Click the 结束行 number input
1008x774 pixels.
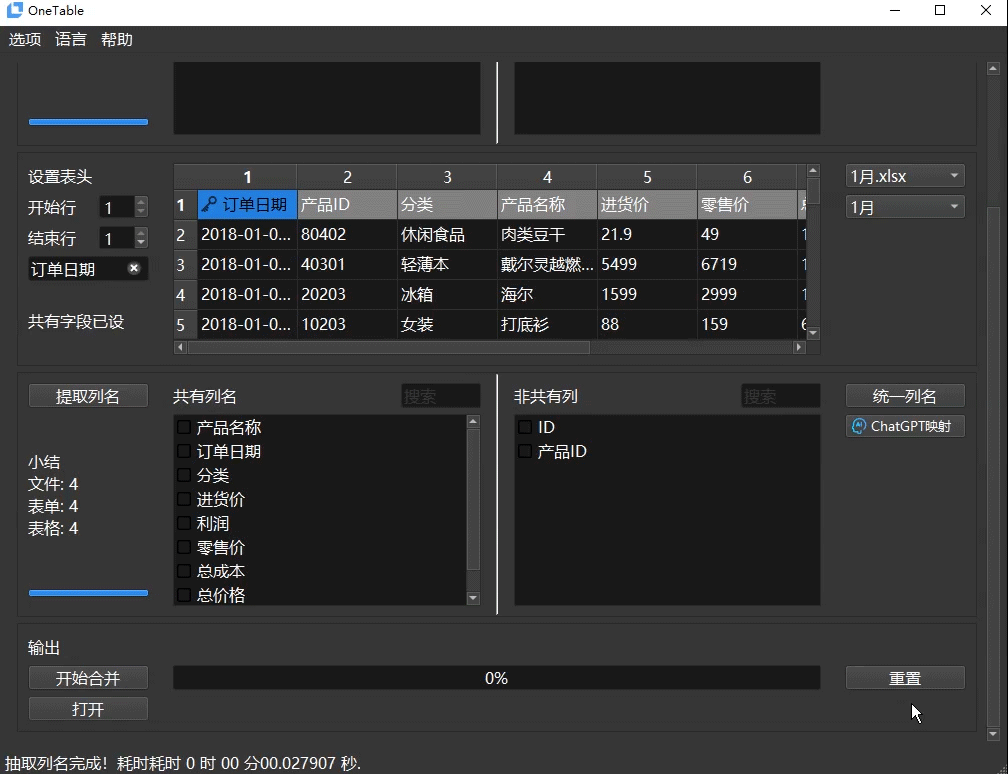tap(118, 238)
